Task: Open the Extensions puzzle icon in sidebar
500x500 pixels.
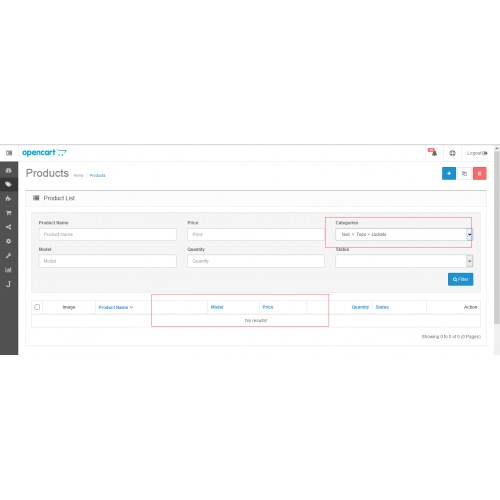Action: click(x=9, y=199)
